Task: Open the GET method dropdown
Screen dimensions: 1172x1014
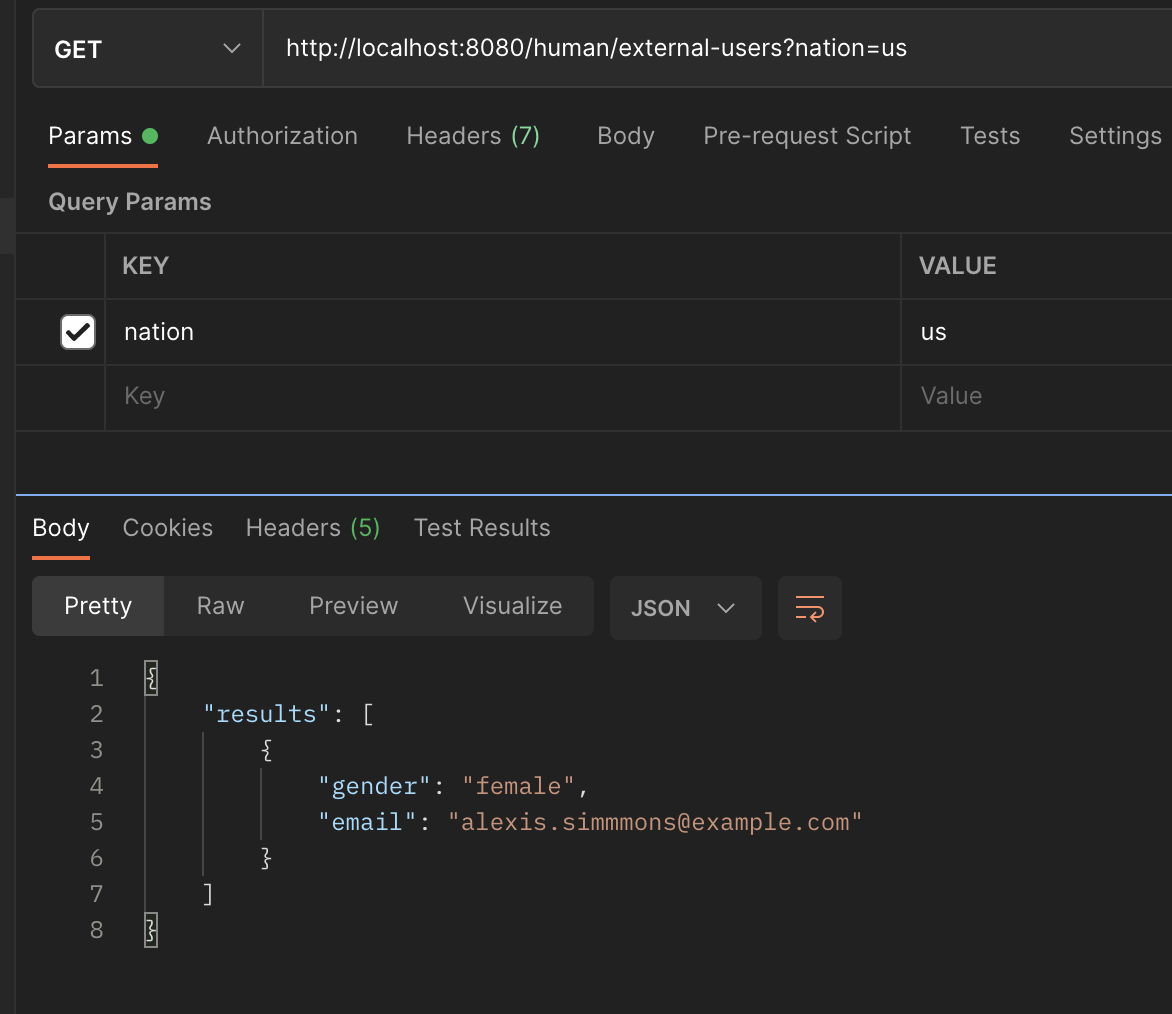Action: click(147, 49)
